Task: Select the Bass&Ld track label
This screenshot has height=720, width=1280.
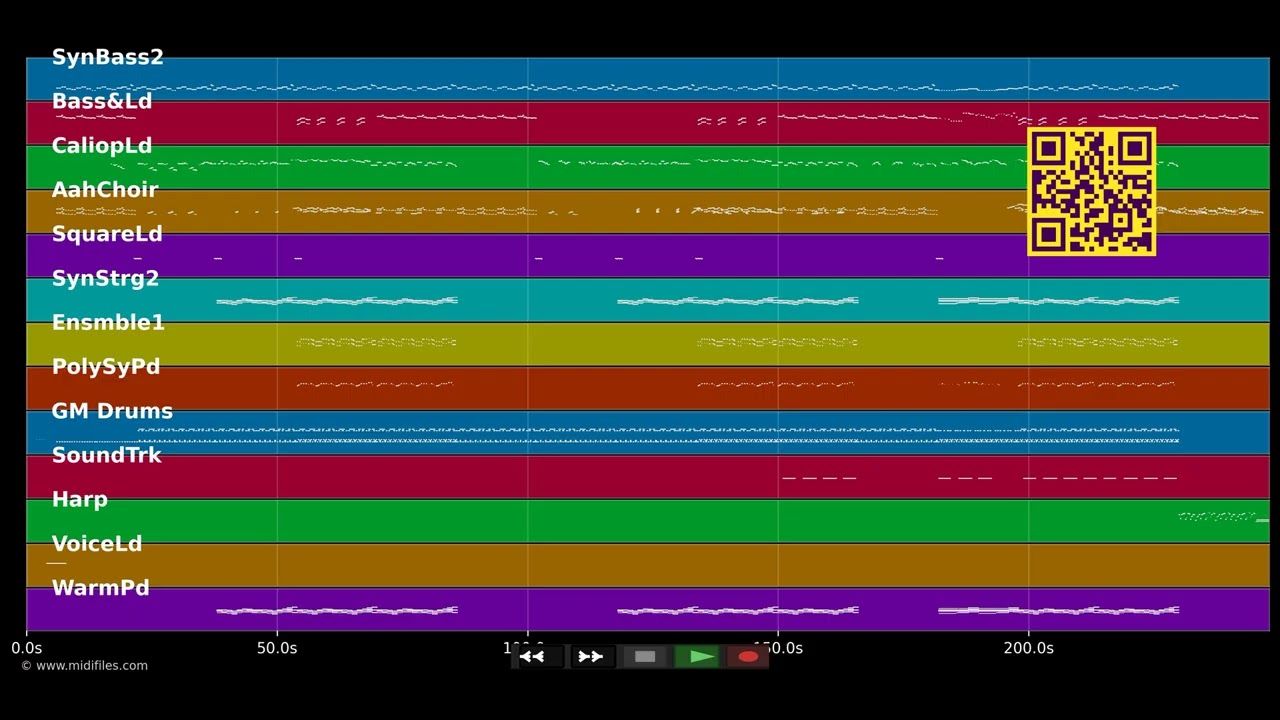Action: [102, 101]
